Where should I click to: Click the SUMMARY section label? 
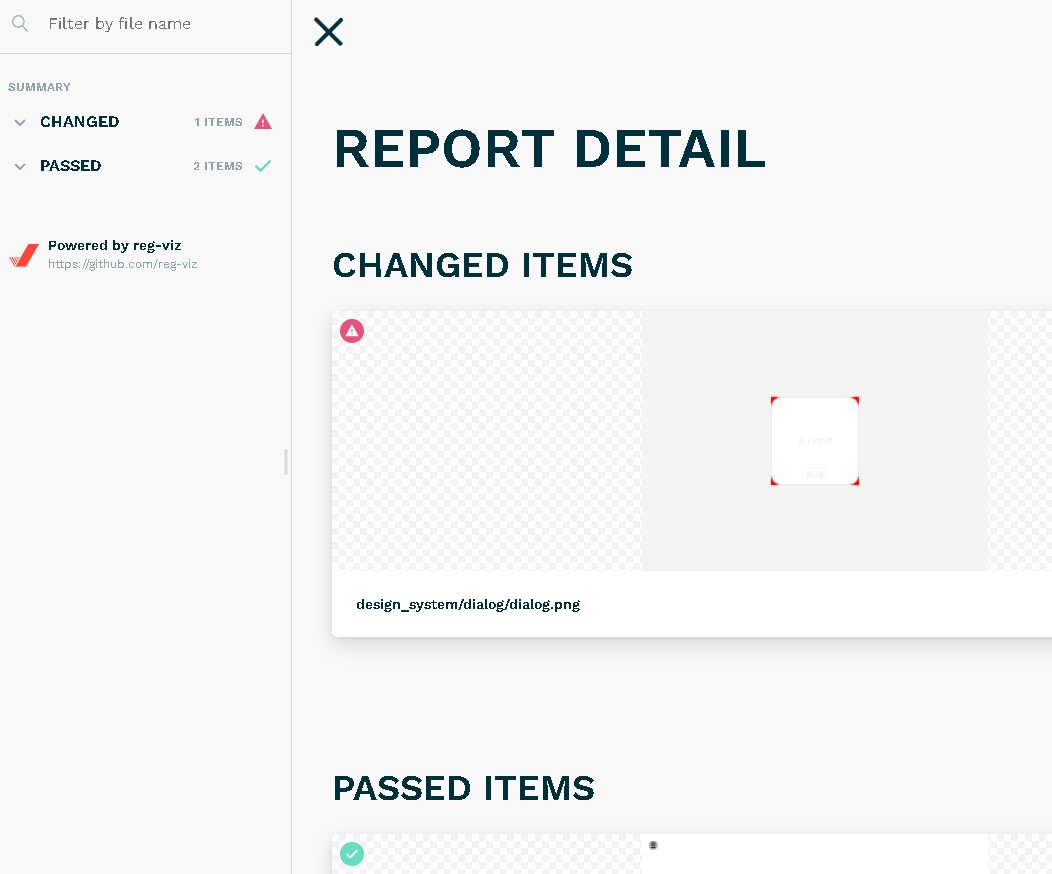pyautogui.click(x=39, y=87)
